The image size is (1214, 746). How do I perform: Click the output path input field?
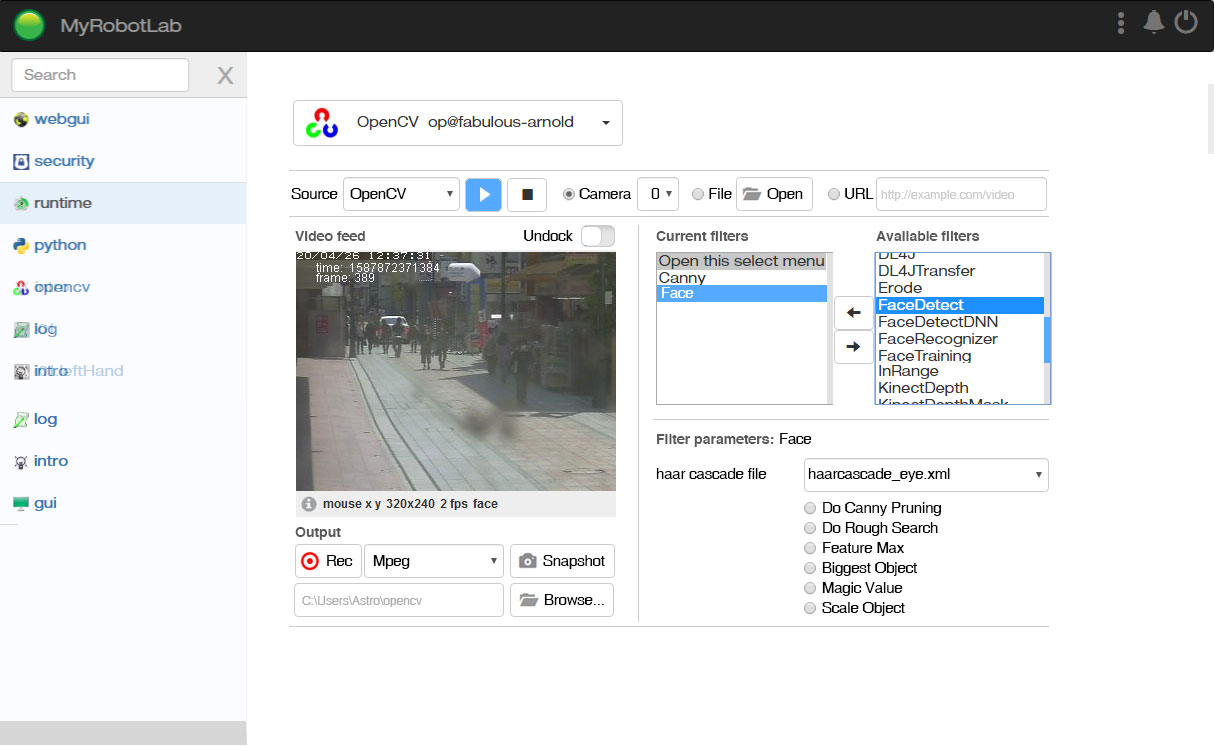point(399,600)
